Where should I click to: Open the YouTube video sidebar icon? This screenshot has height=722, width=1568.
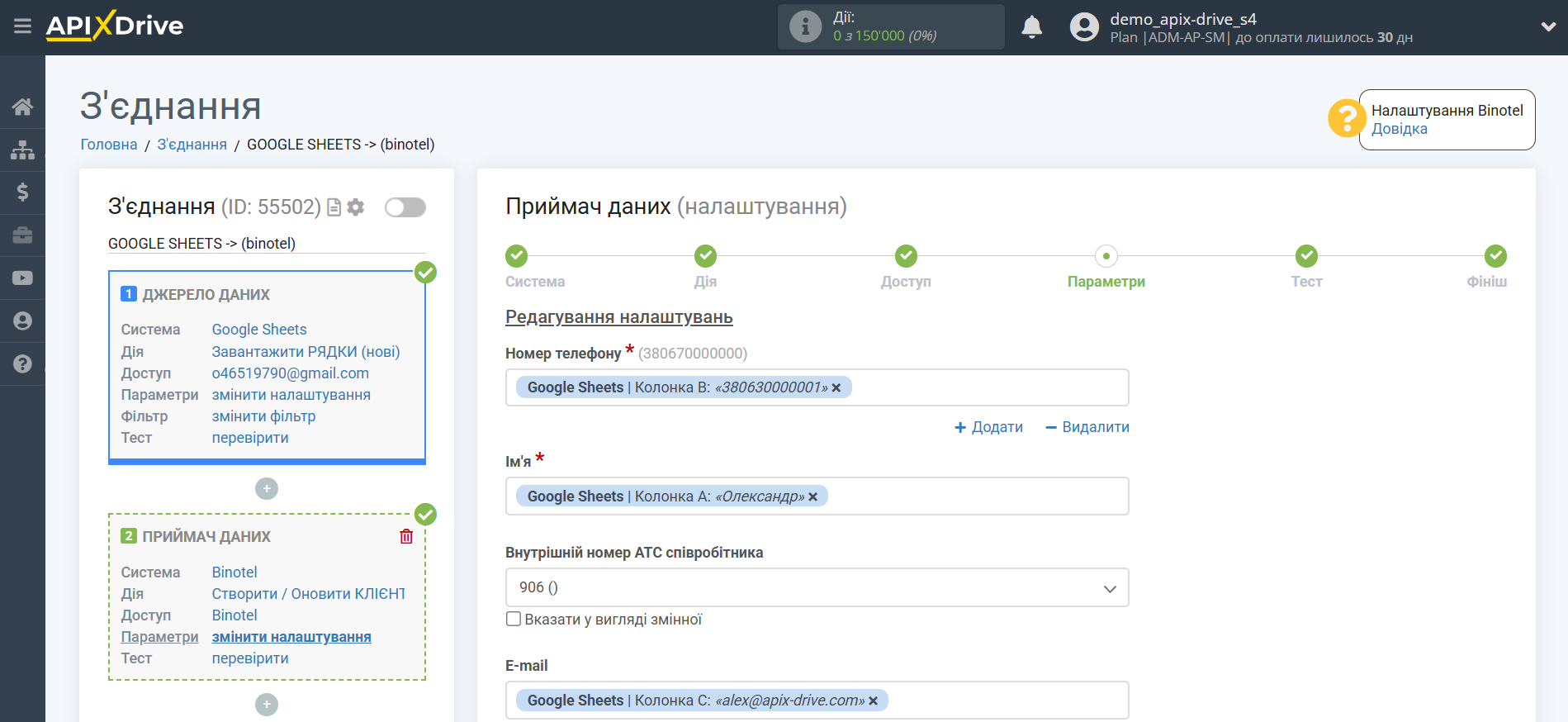click(22, 278)
